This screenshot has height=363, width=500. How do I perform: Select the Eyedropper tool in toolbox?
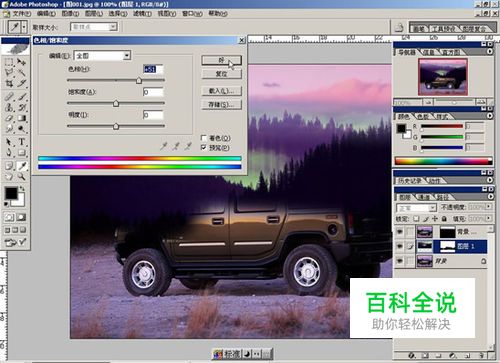coord(22,166)
